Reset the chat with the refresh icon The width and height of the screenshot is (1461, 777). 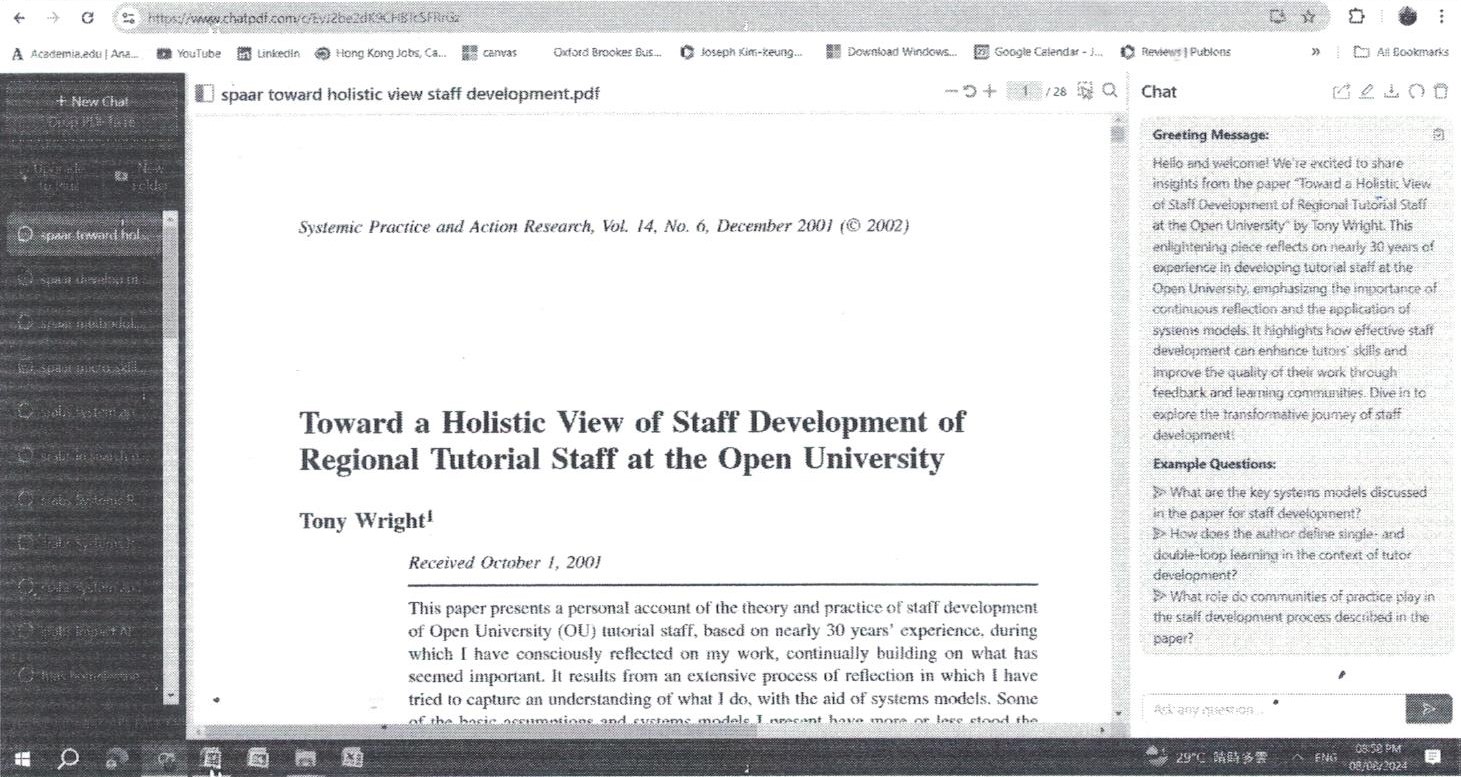[x=1416, y=92]
